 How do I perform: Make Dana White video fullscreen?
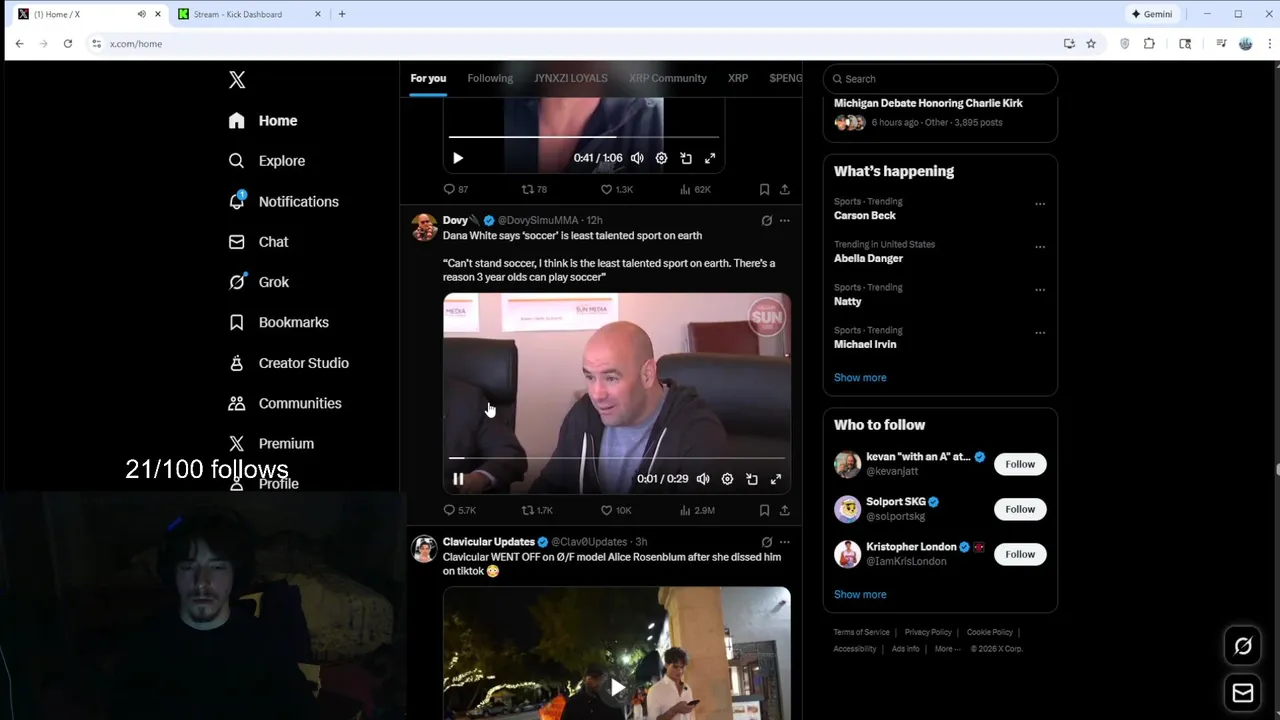click(x=776, y=479)
